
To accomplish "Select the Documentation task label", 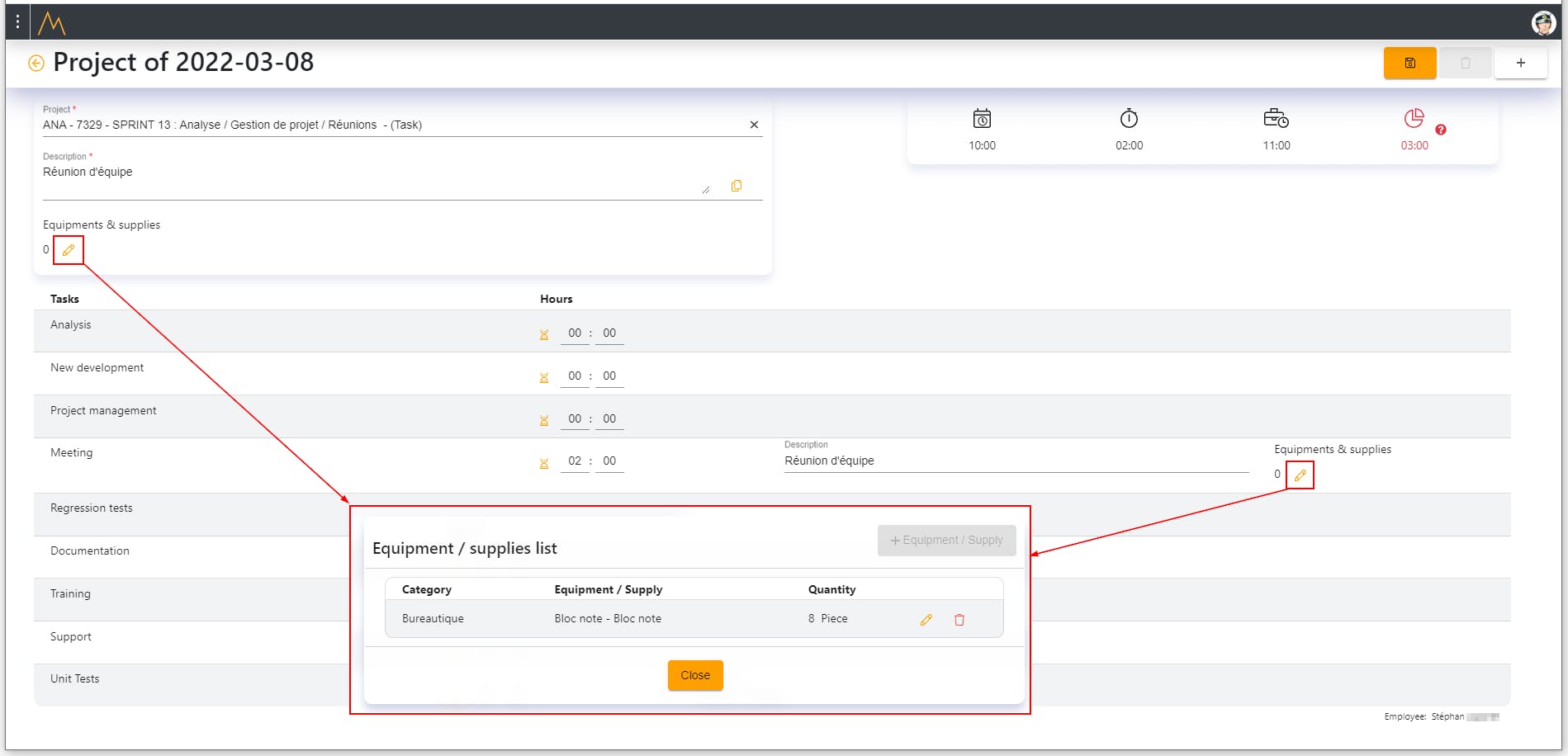I will click(90, 551).
